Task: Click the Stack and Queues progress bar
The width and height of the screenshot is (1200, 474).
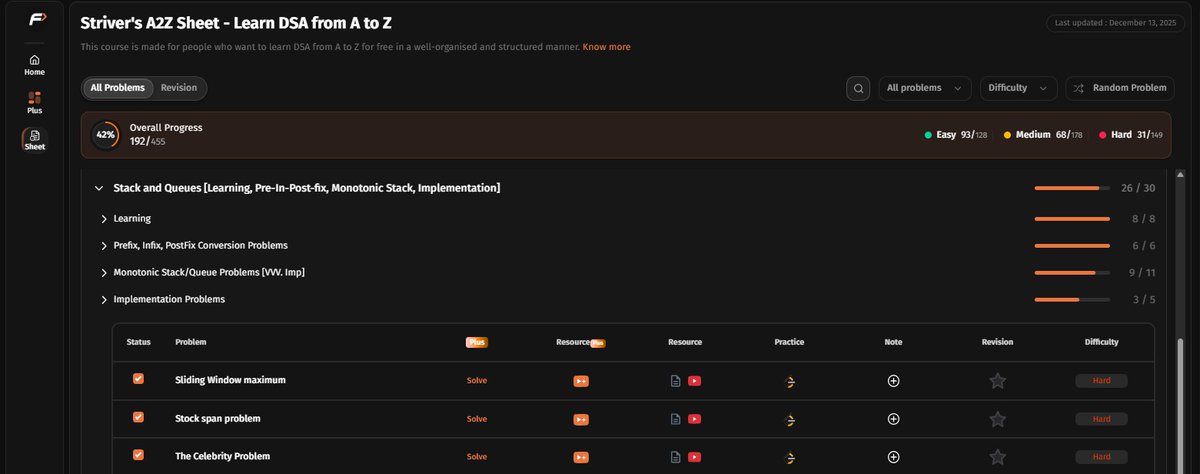Action: click(1072, 188)
